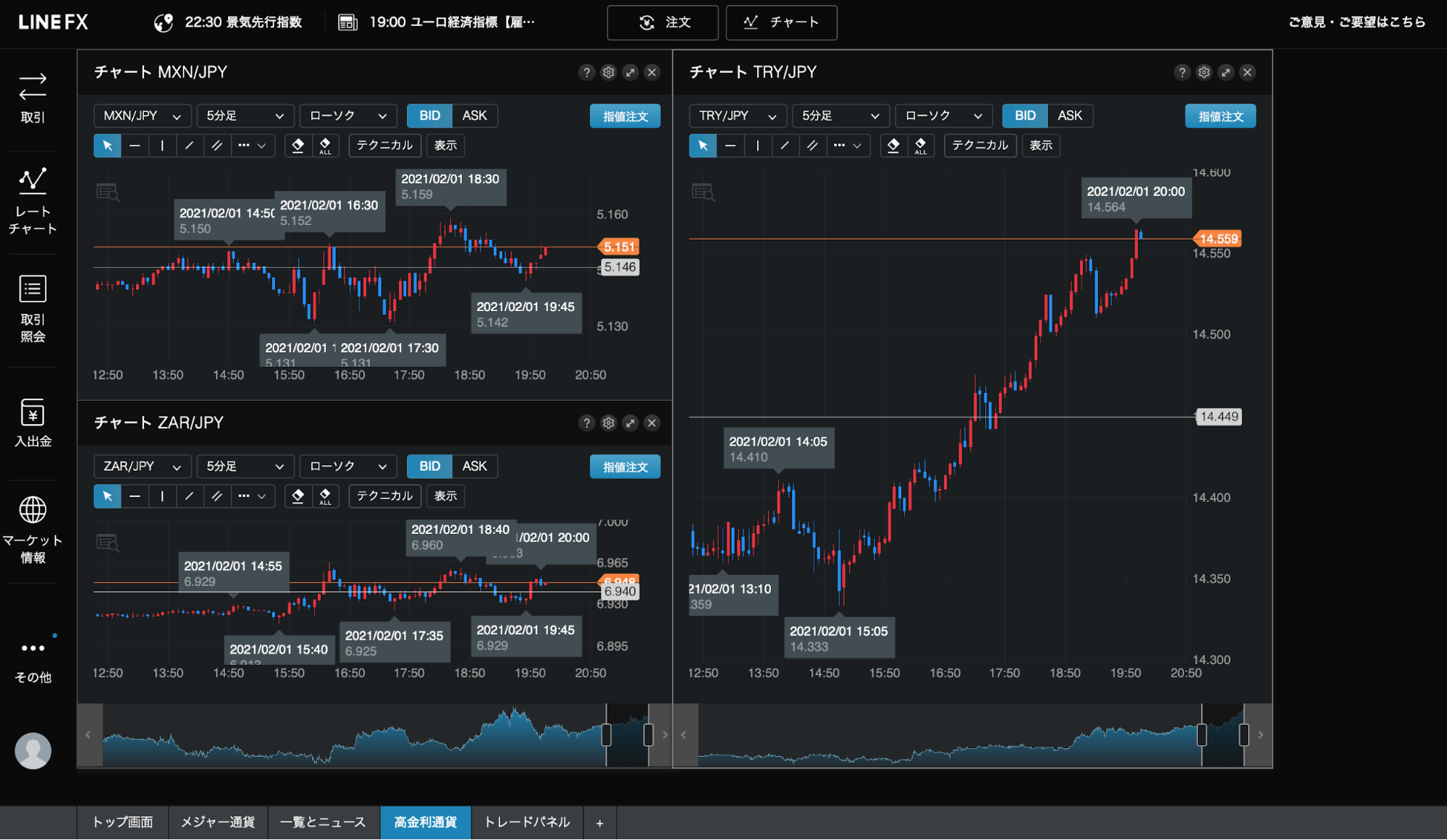Screen dimensions: 1447x840
Task: Select BID in the MXN/JPY chart
Action: [429, 116]
